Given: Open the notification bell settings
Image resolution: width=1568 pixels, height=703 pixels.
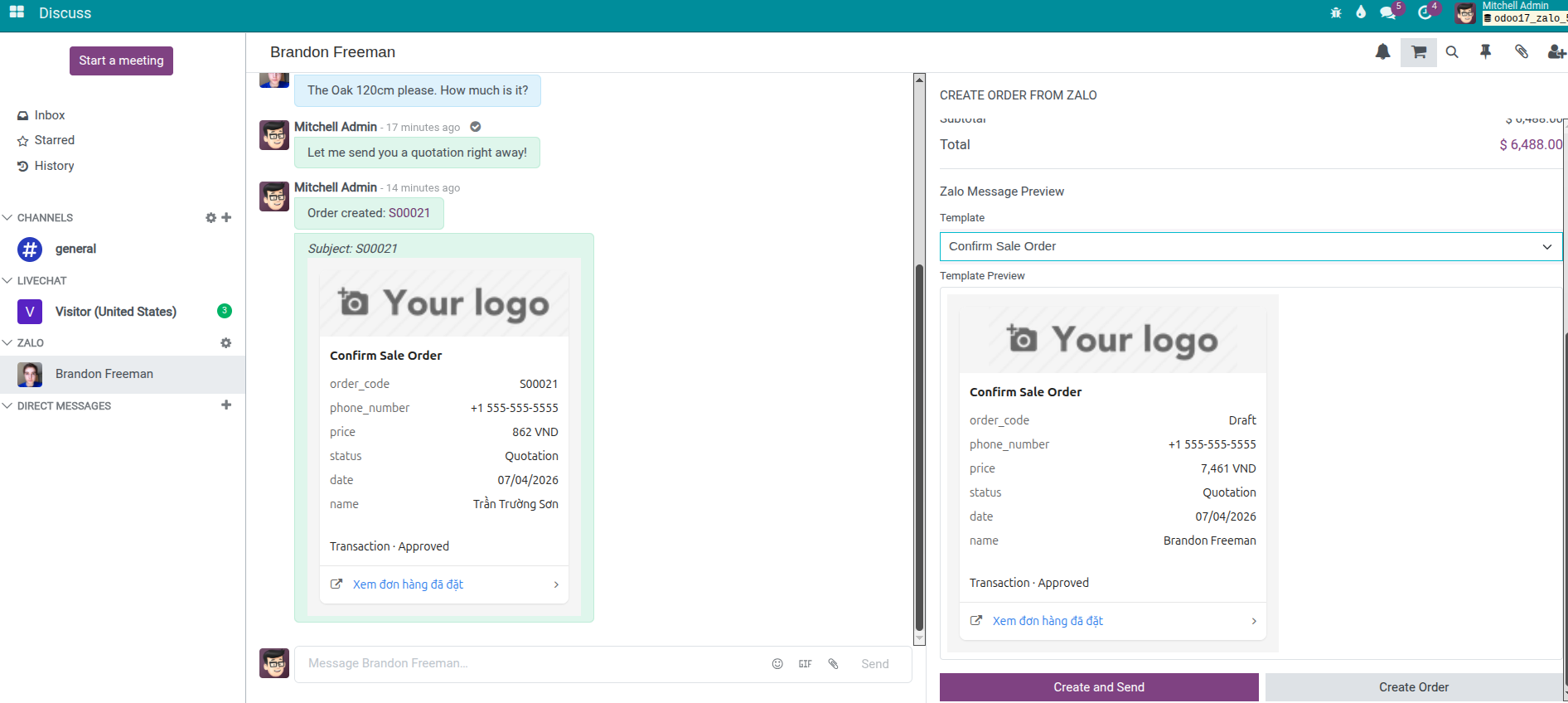Looking at the screenshot, I should [x=1382, y=52].
